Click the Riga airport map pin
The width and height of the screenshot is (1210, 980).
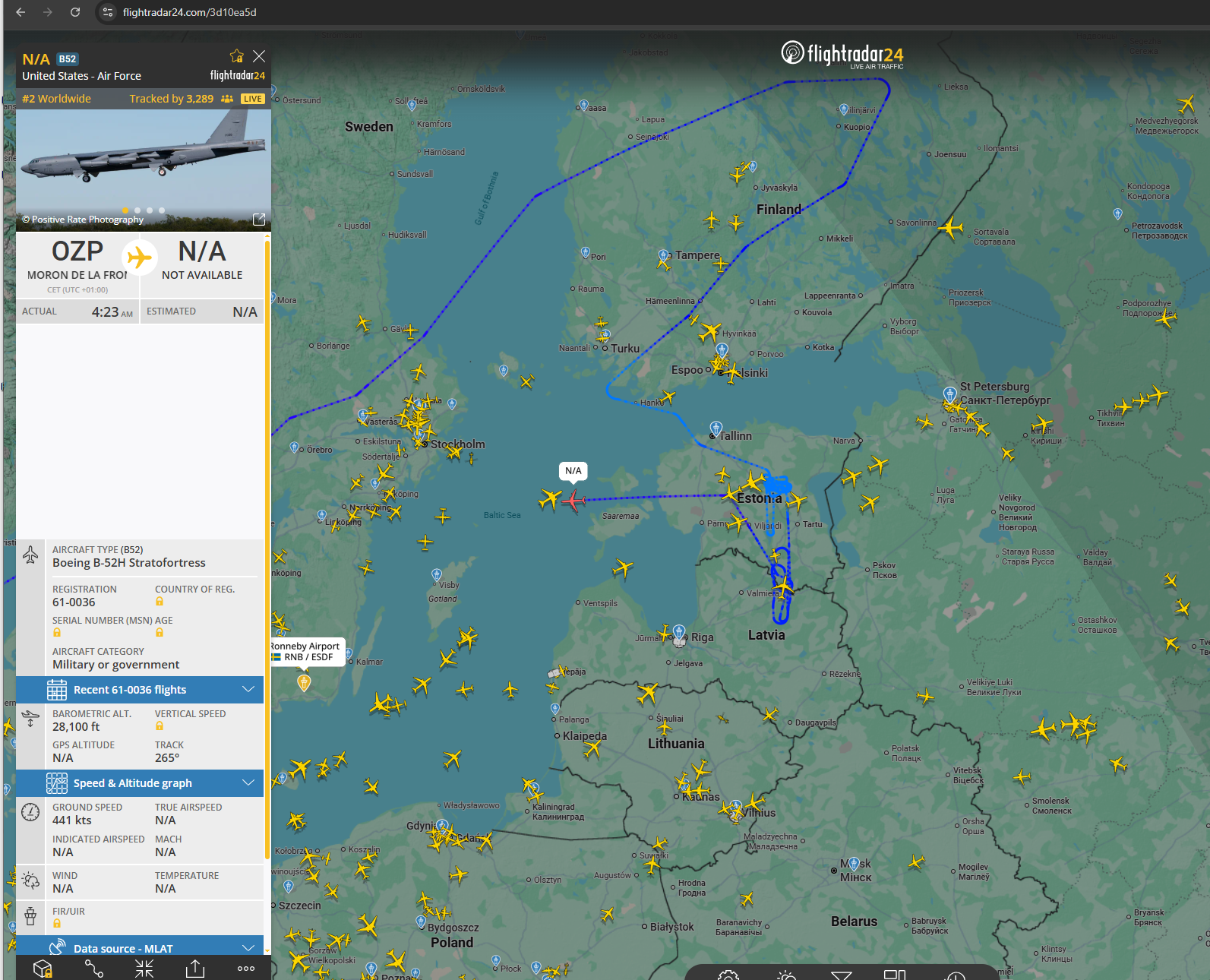tap(679, 632)
